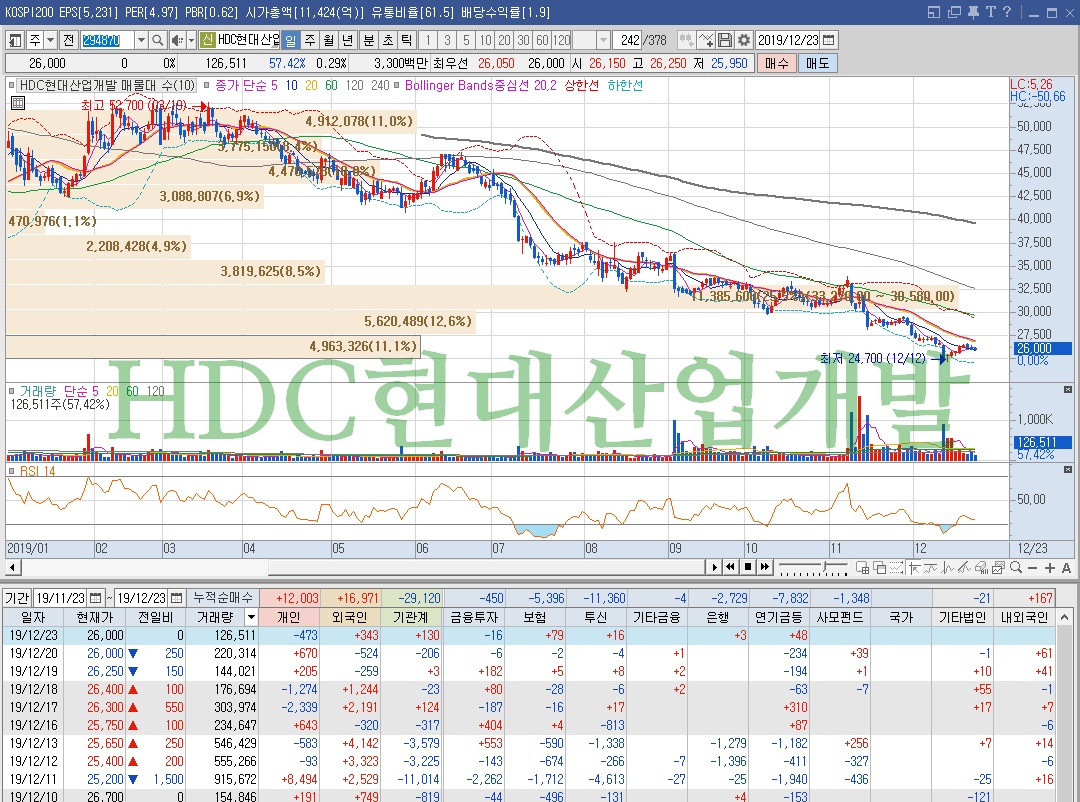Viewport: 1080px width, 802px height.
Task: Select 틱 tick chart period
Action: coord(407,40)
